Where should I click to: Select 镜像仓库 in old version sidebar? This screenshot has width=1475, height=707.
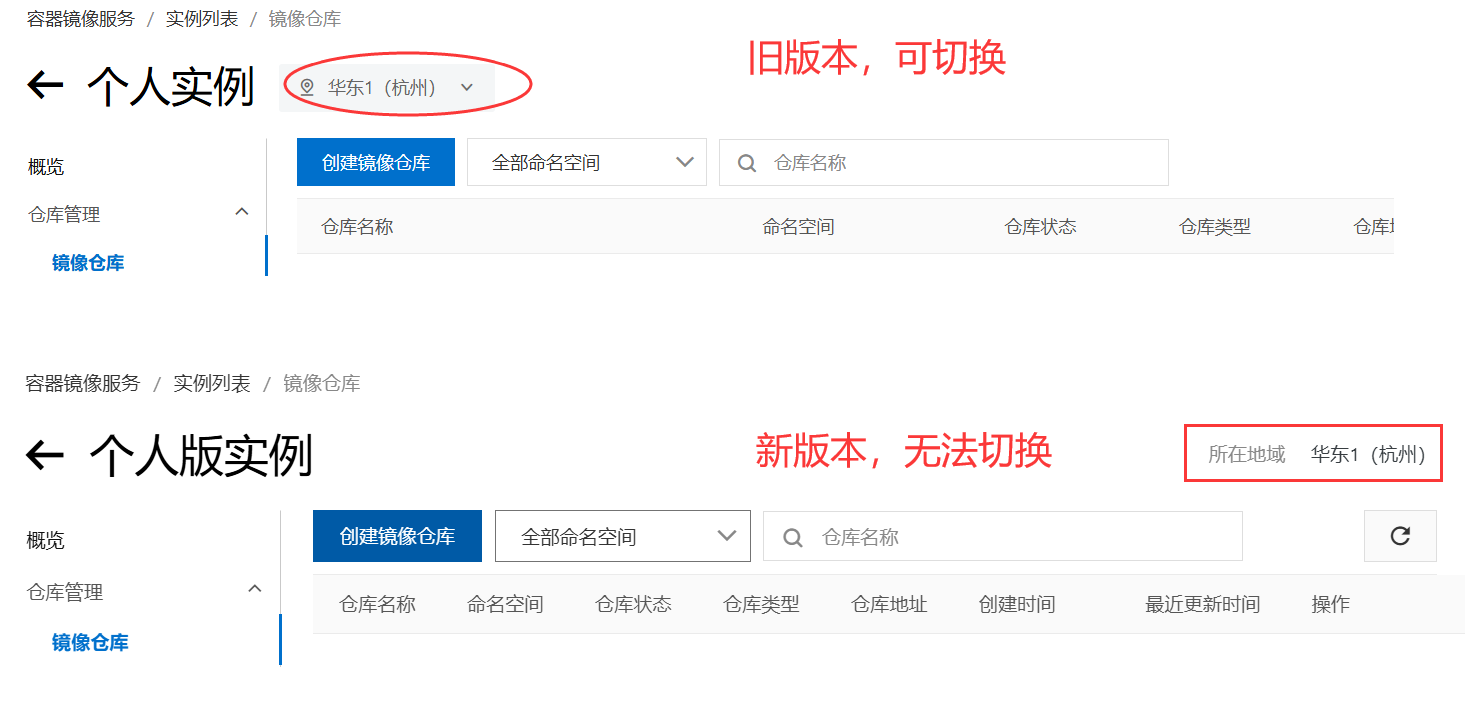point(88,263)
